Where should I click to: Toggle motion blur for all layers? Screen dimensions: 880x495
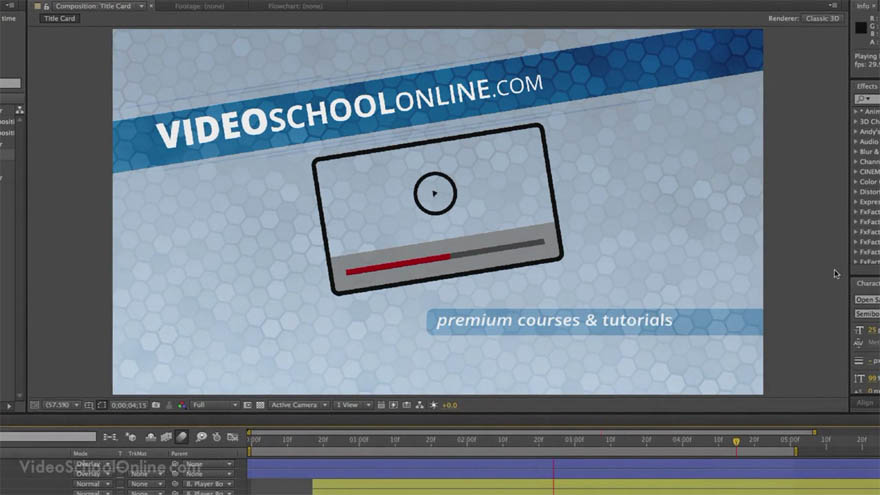181,437
